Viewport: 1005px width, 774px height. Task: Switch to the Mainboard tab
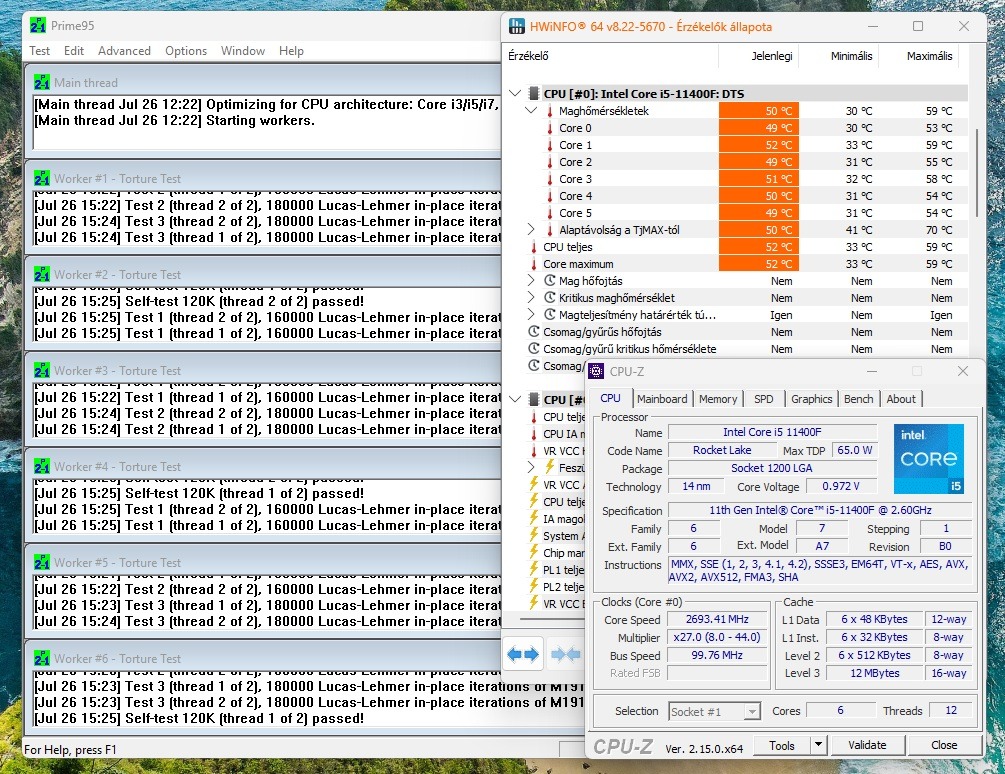point(662,399)
